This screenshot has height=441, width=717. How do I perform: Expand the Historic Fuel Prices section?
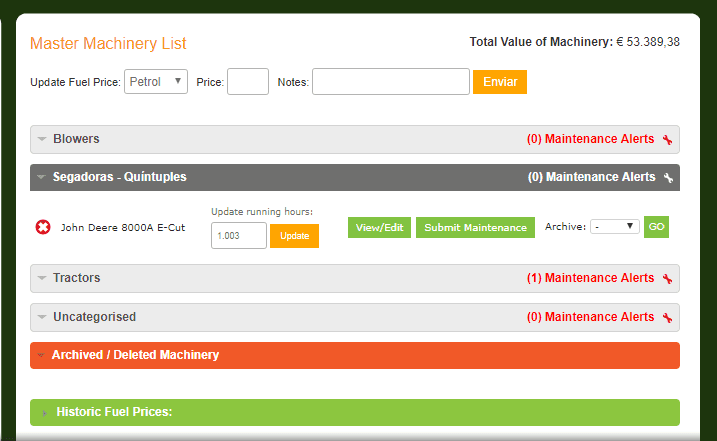point(355,412)
